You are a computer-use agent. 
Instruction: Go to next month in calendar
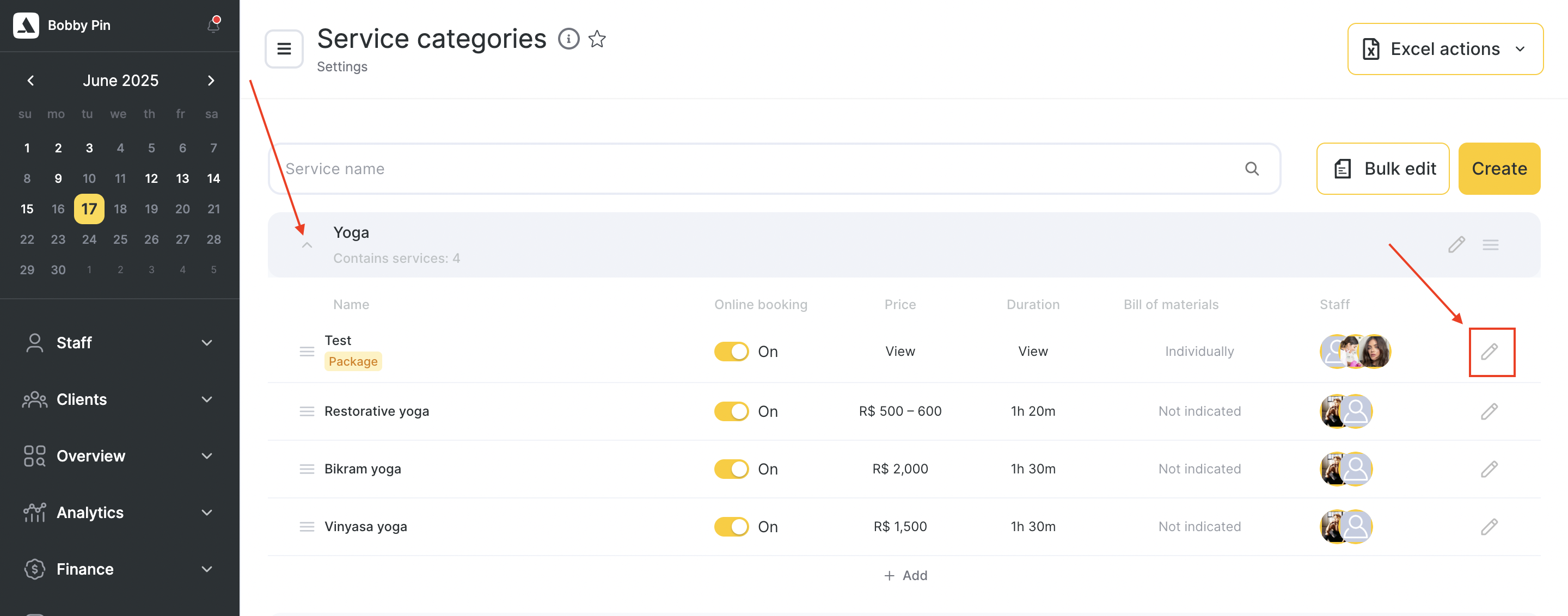coord(211,81)
